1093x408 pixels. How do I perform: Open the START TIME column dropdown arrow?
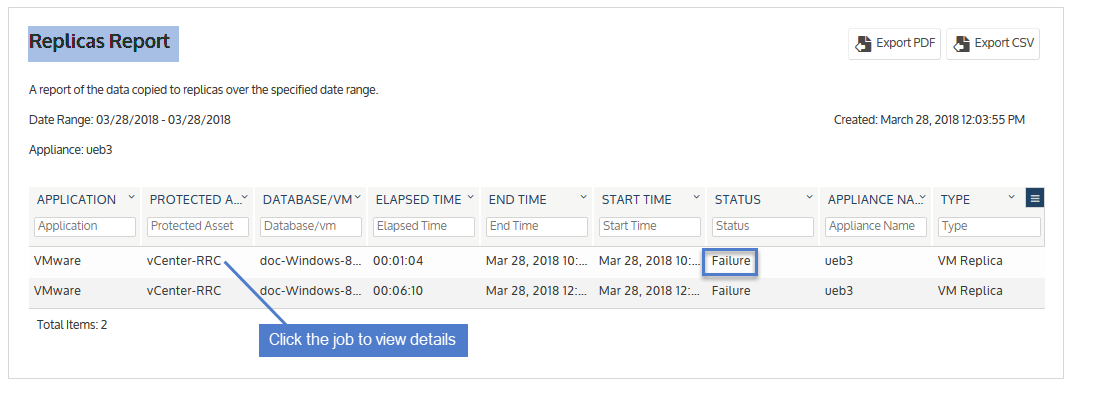click(696, 197)
